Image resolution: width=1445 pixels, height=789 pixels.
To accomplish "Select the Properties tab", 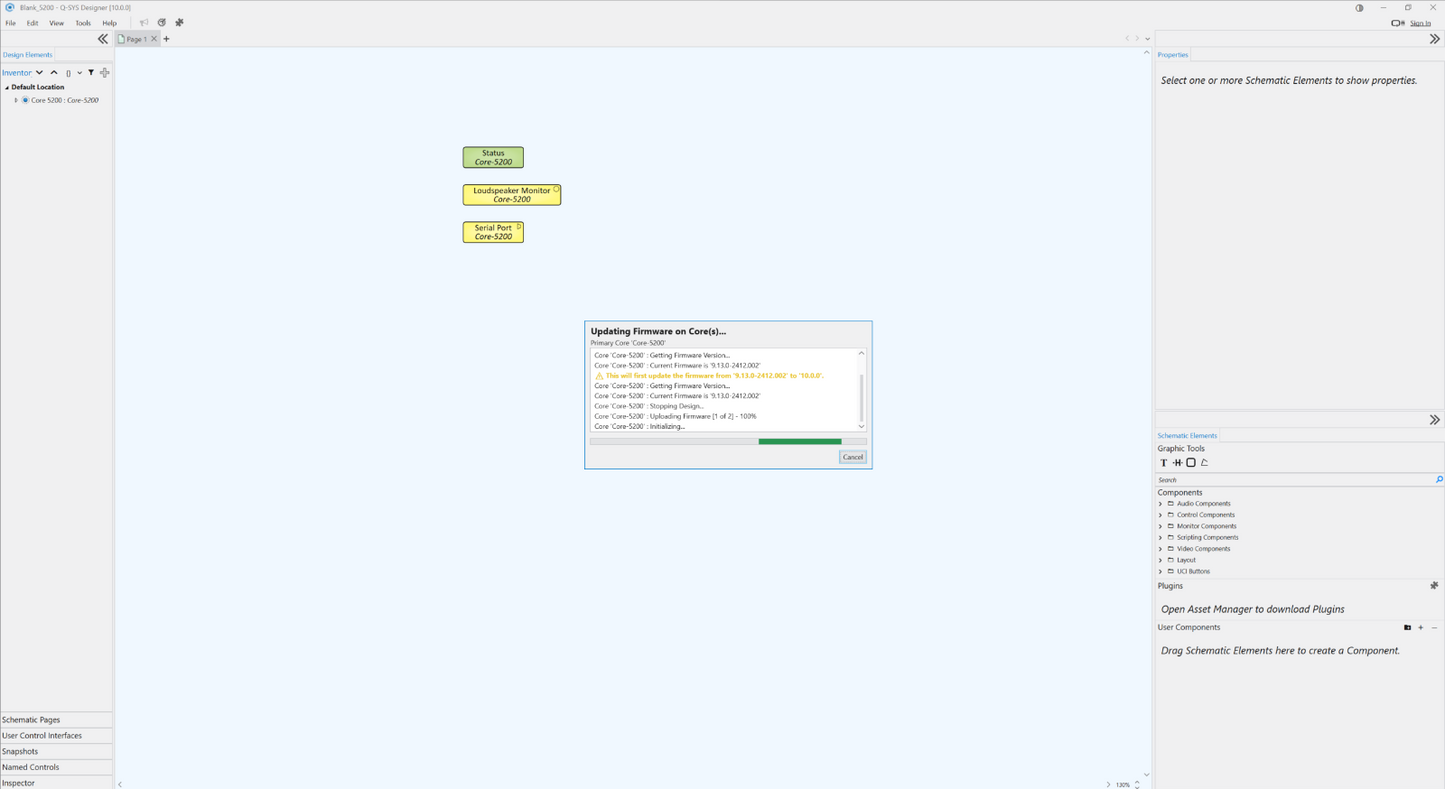I will [x=1173, y=55].
